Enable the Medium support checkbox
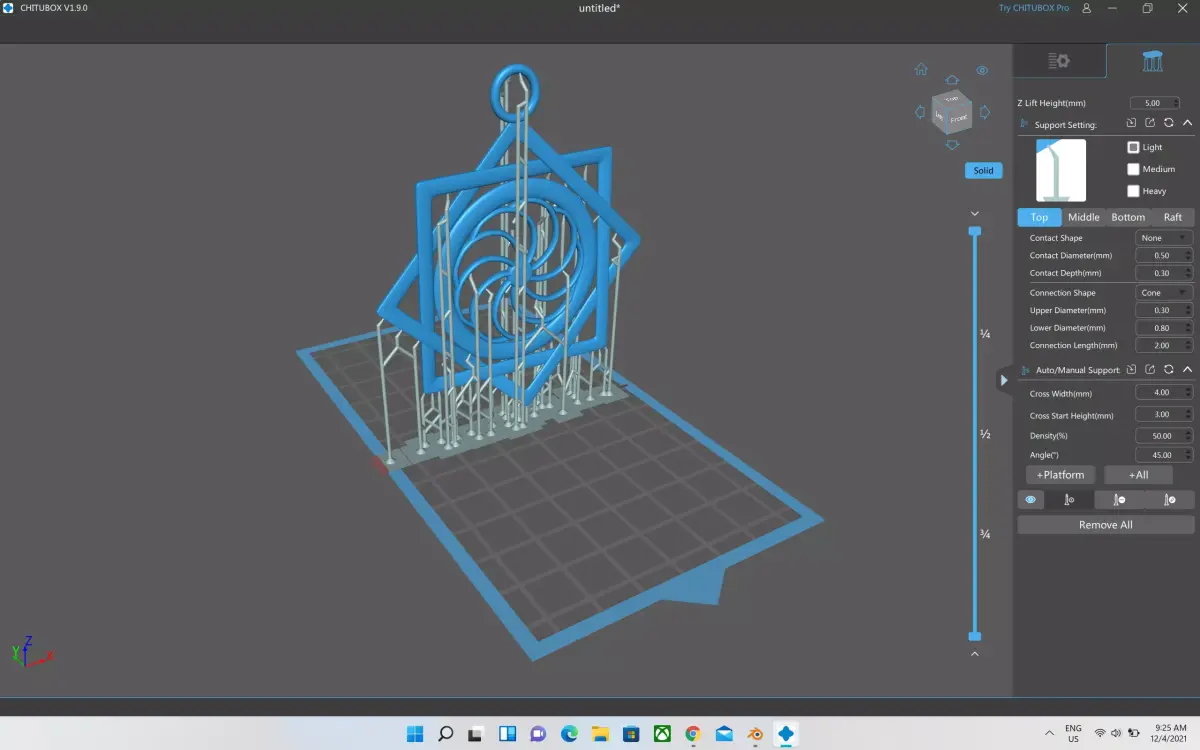The image size is (1200, 750). (x=1133, y=169)
